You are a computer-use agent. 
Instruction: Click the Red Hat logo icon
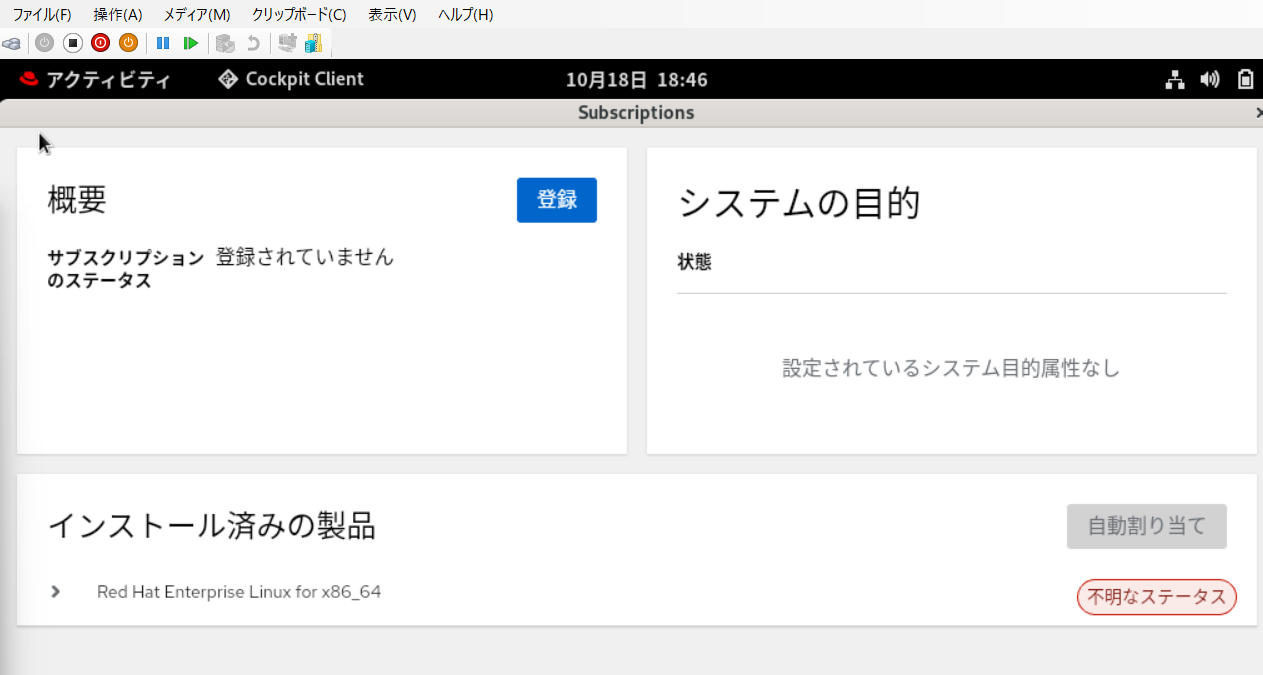(28, 80)
